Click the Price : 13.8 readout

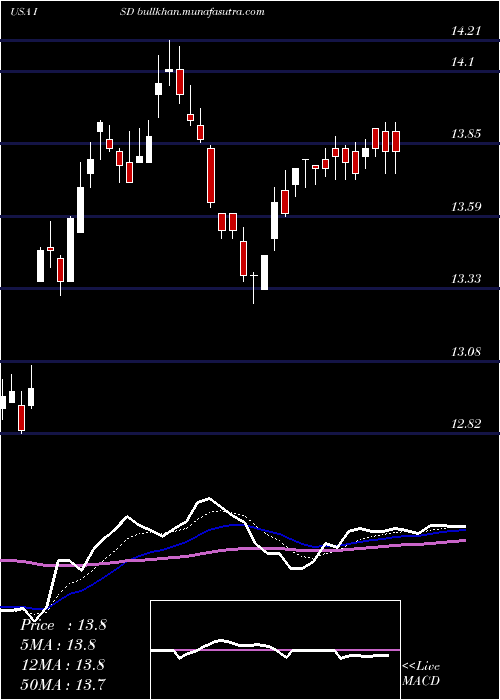click(63, 625)
